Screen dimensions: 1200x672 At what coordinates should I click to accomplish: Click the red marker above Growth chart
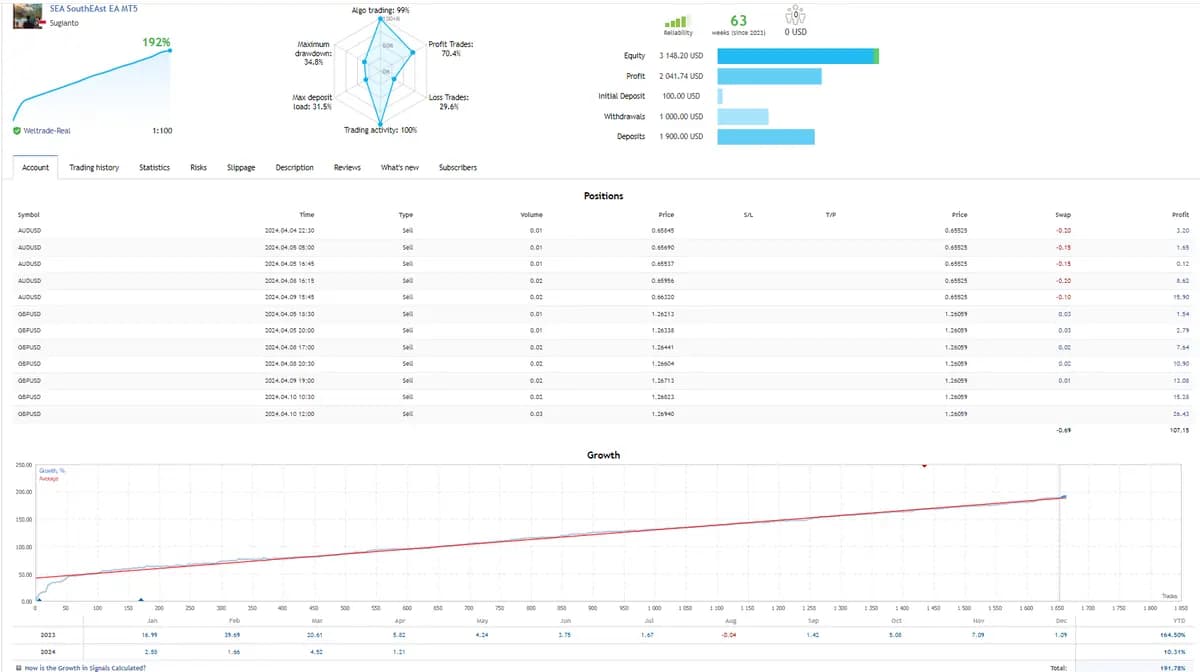(x=924, y=465)
